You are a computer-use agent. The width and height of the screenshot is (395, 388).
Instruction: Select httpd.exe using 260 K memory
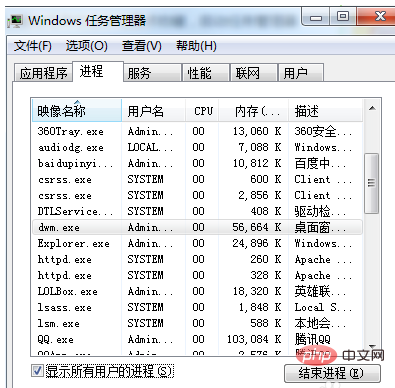pyautogui.click(x=197, y=259)
